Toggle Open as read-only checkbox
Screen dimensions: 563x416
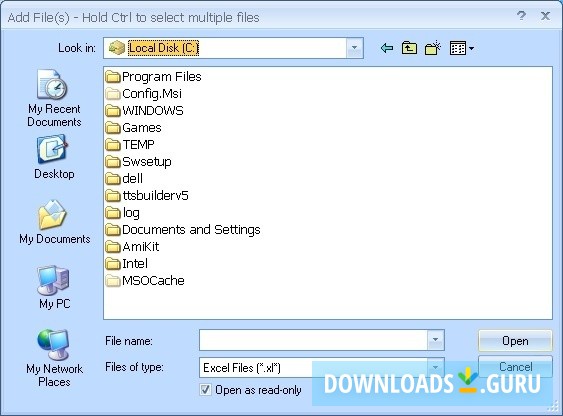(x=205, y=389)
